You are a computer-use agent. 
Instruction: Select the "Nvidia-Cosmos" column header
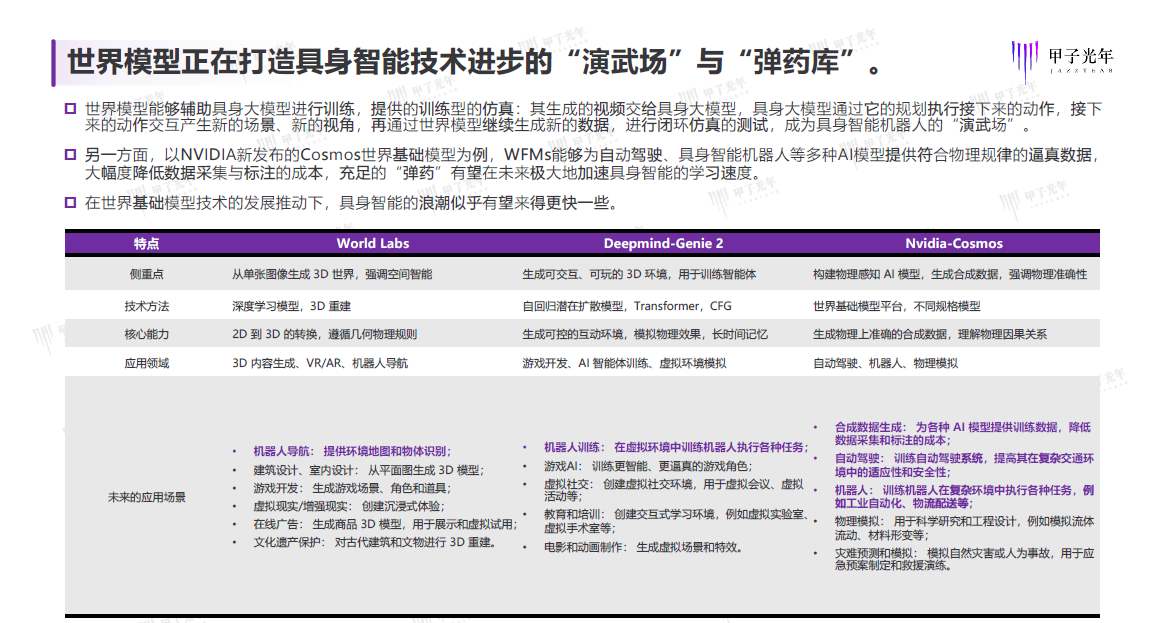click(x=954, y=244)
